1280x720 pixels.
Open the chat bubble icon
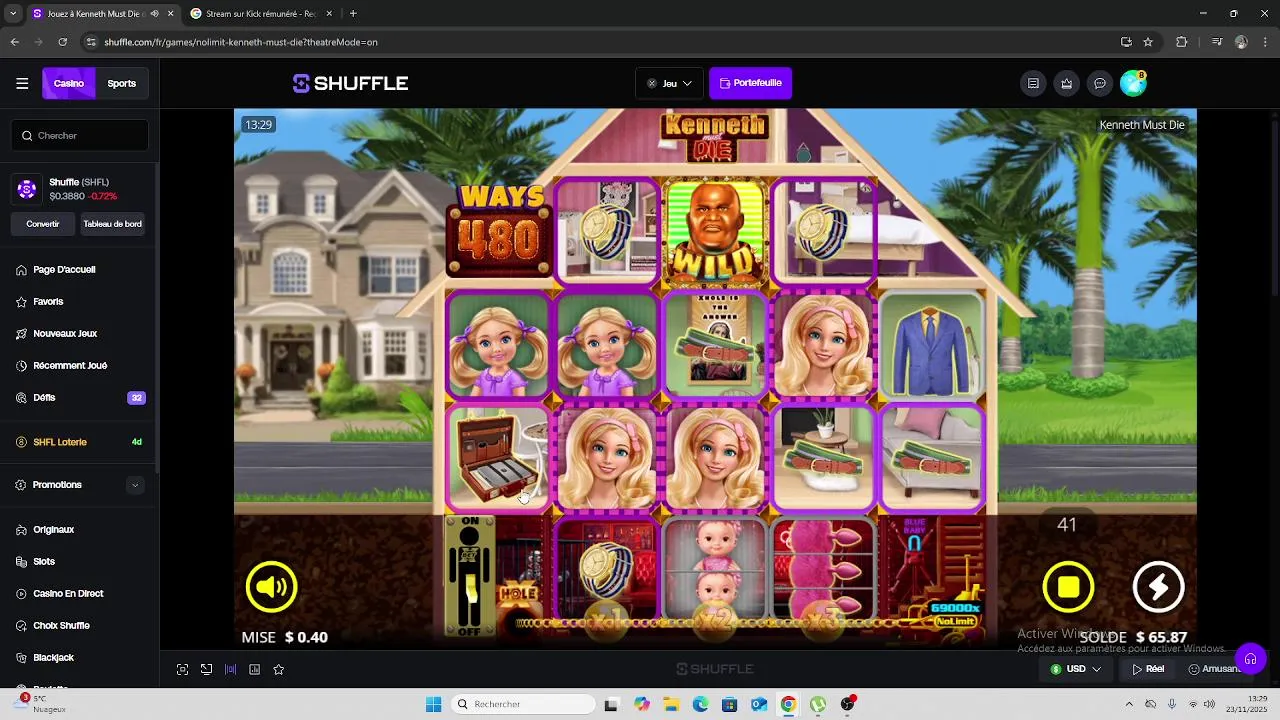point(1100,84)
